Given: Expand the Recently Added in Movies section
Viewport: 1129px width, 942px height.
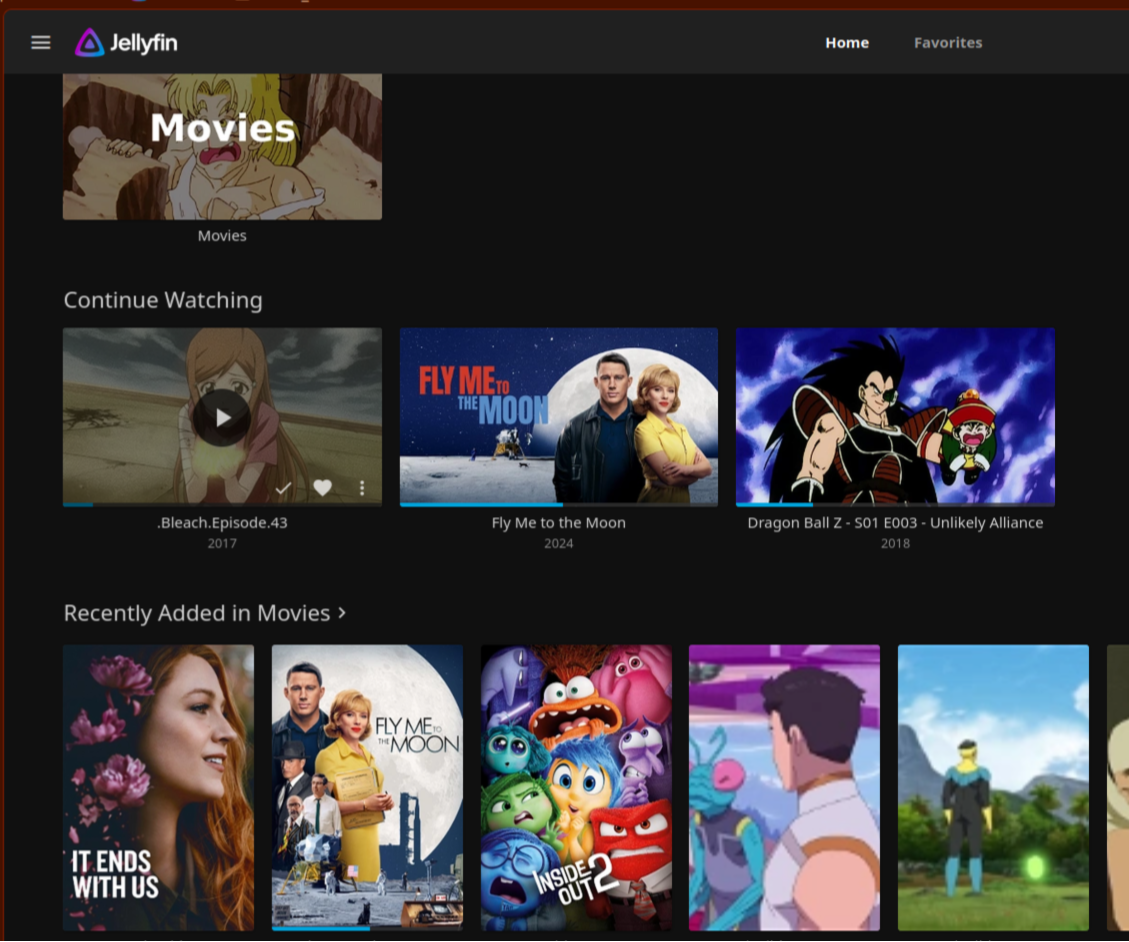Looking at the screenshot, I should point(205,613).
